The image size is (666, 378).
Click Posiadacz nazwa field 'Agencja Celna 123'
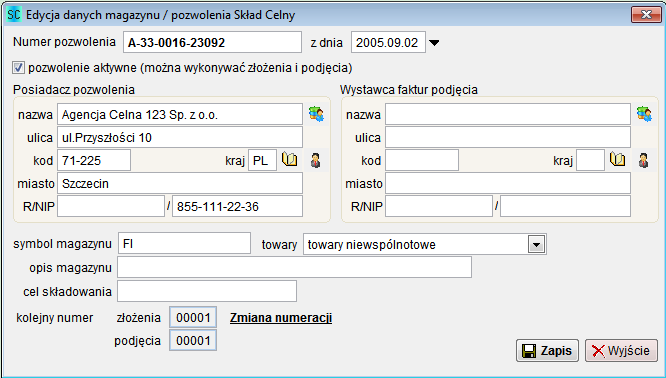(180, 115)
